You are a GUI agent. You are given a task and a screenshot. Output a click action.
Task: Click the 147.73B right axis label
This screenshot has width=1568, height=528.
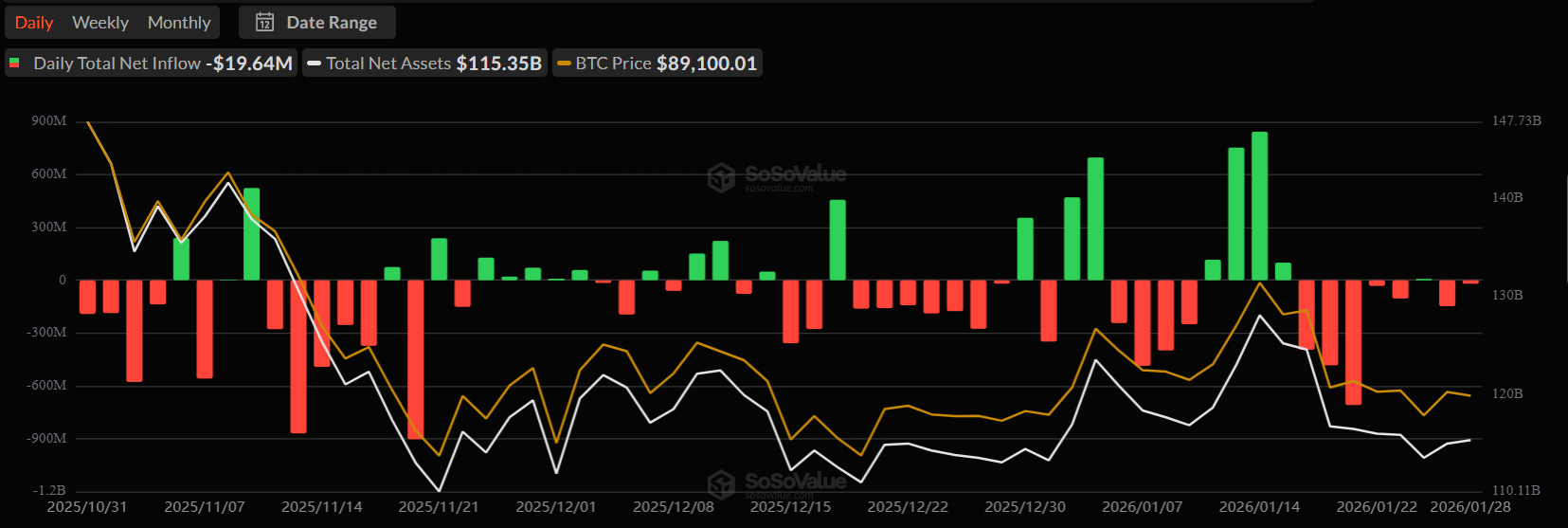coord(1516,121)
